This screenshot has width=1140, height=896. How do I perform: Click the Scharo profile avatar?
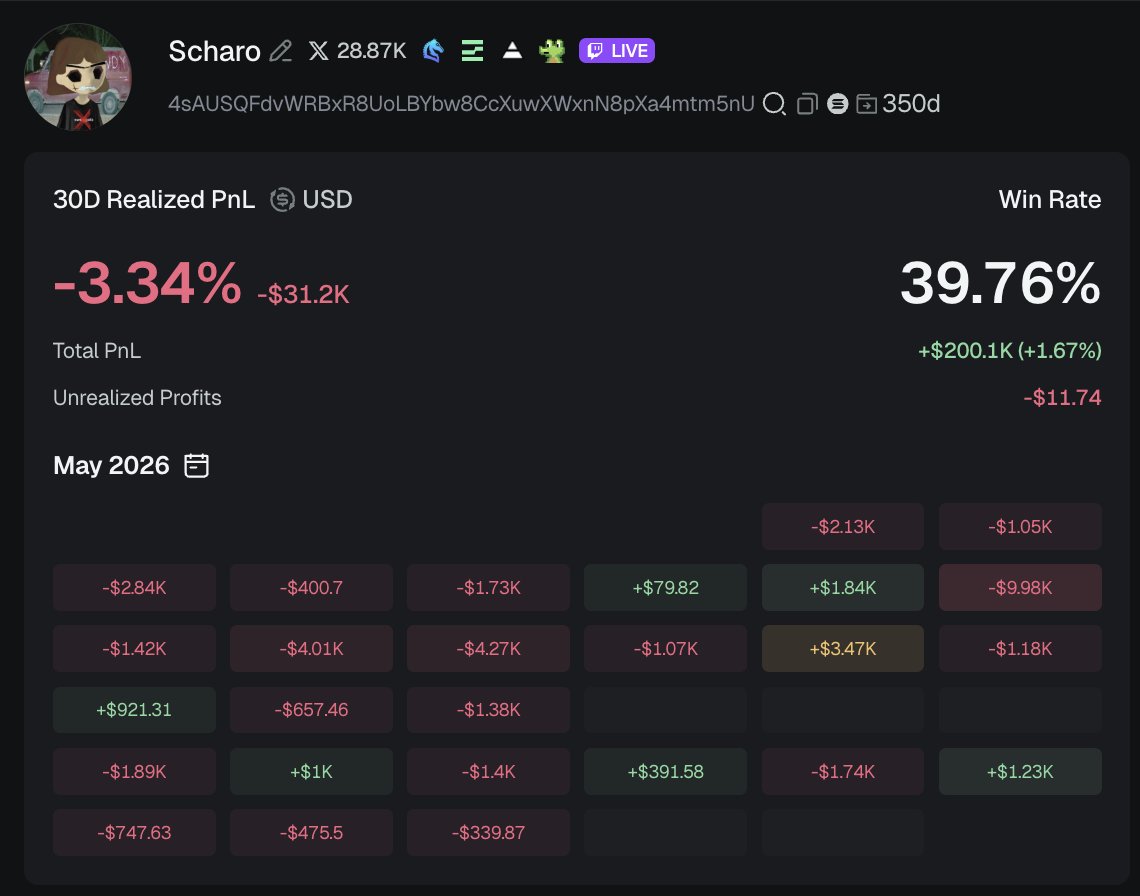tap(78, 77)
